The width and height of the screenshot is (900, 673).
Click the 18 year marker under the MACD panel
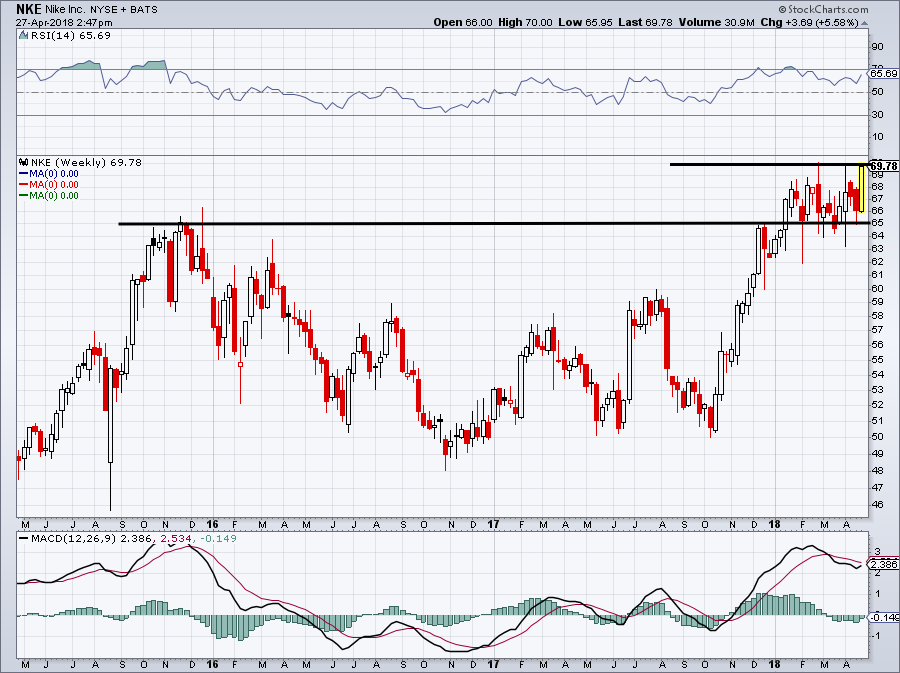(774, 665)
